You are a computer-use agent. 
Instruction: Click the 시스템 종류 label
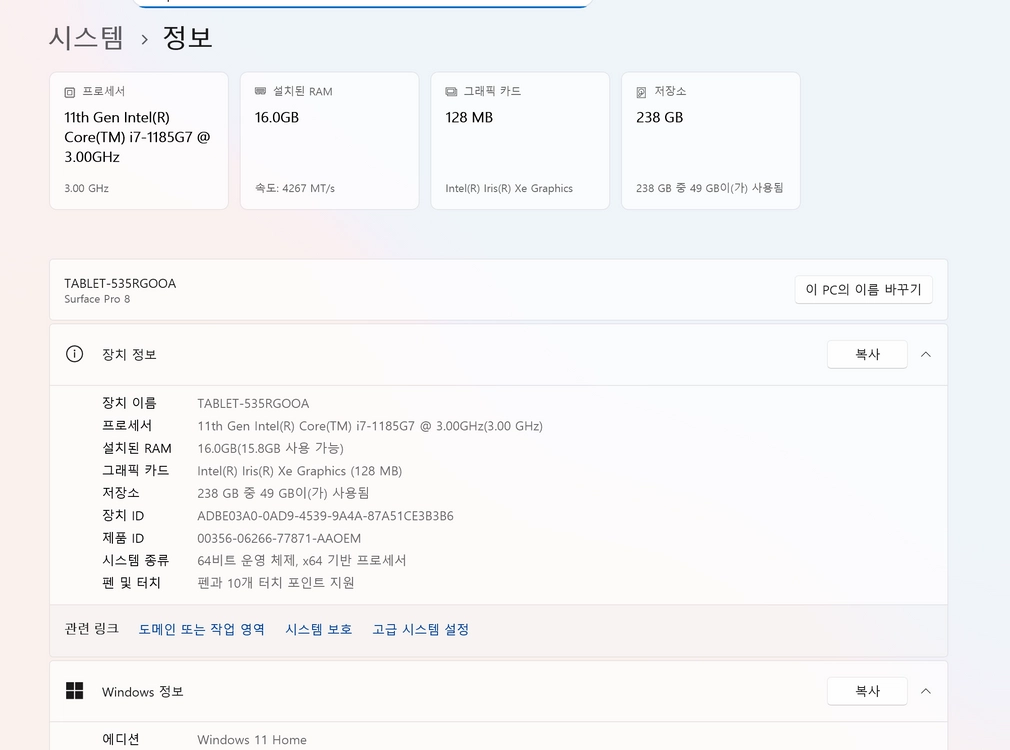(x=135, y=561)
